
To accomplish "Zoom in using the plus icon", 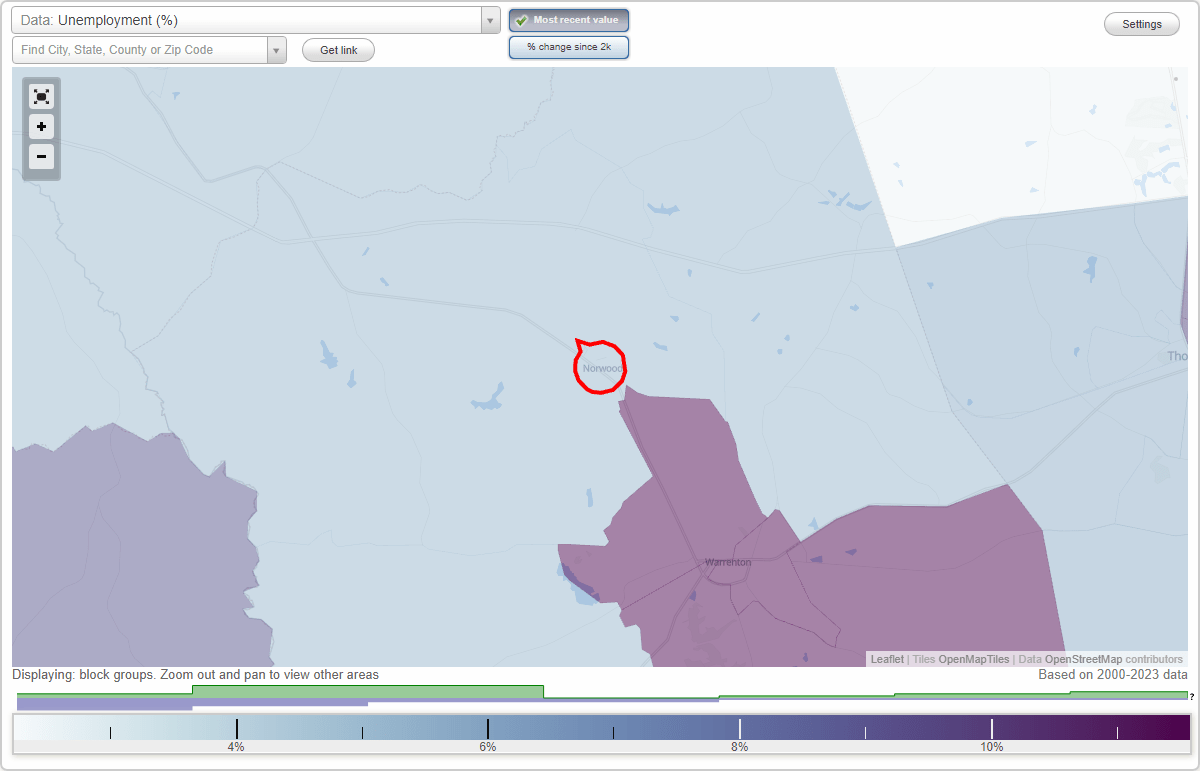I will 41,127.
